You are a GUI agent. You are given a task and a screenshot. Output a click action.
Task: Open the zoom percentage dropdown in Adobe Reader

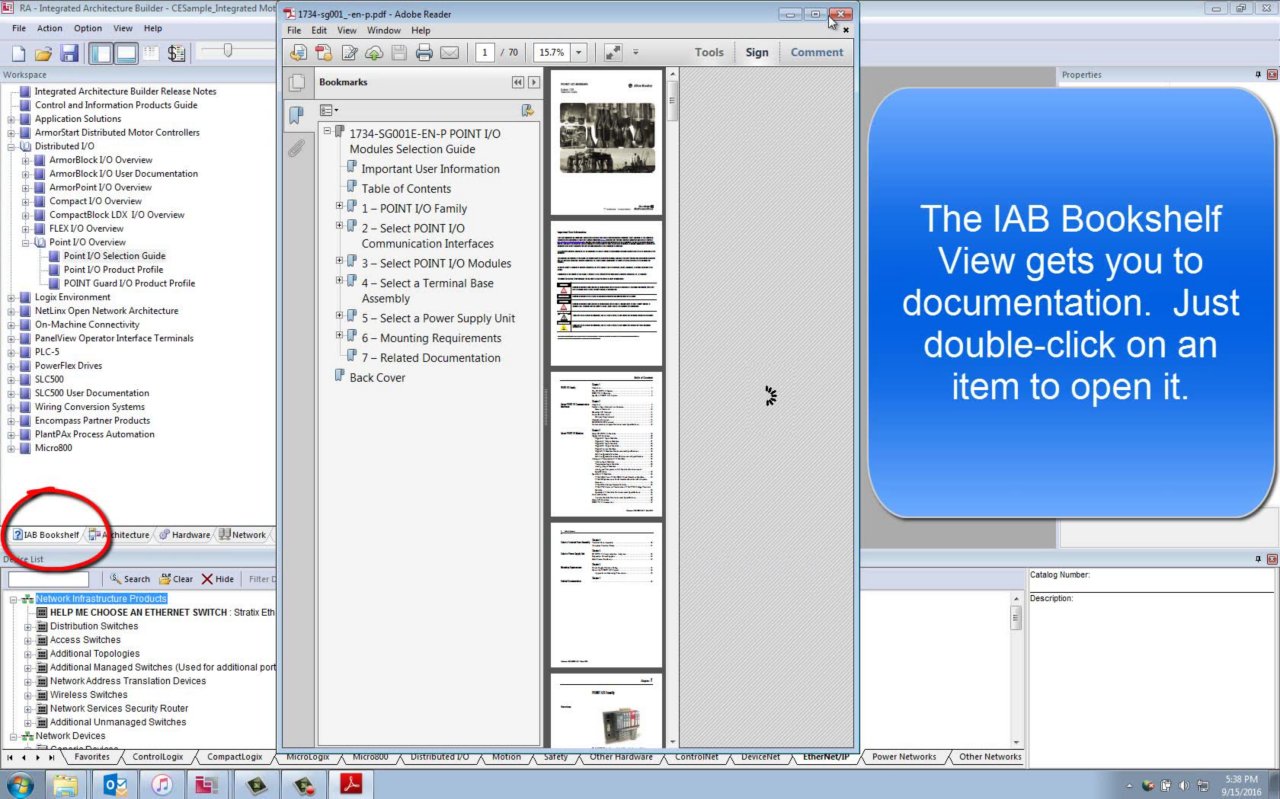point(578,52)
